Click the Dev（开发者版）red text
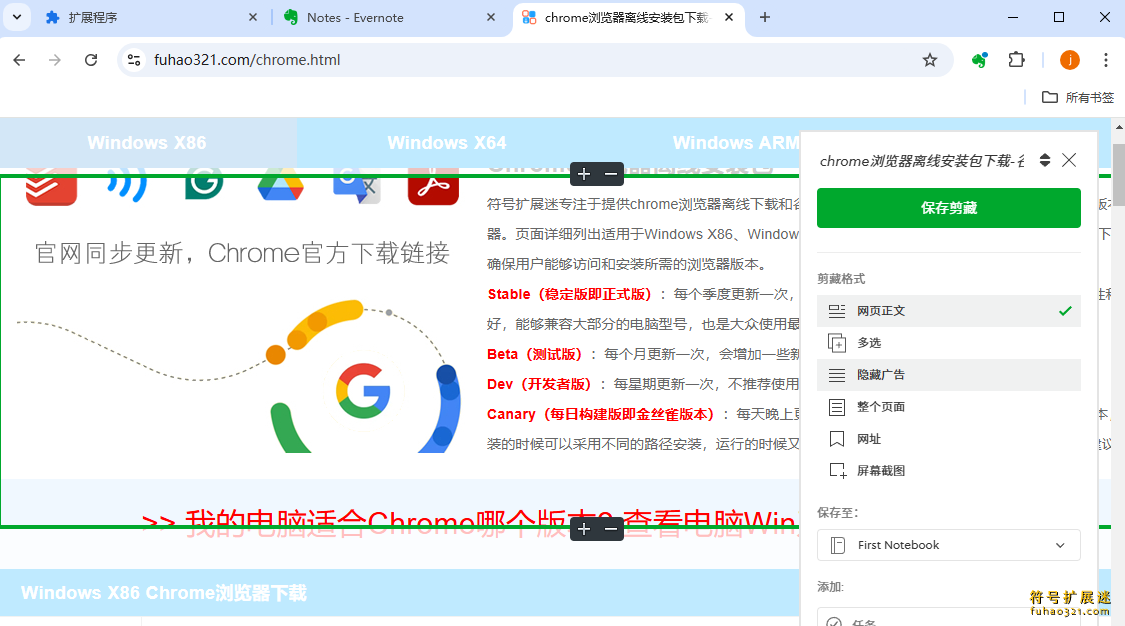1125x626 pixels. click(x=539, y=384)
